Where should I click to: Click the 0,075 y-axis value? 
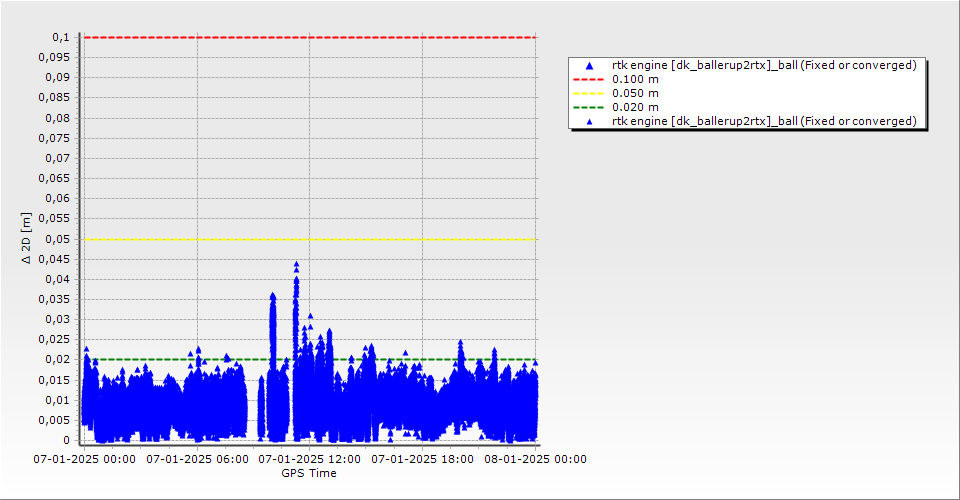(x=54, y=138)
